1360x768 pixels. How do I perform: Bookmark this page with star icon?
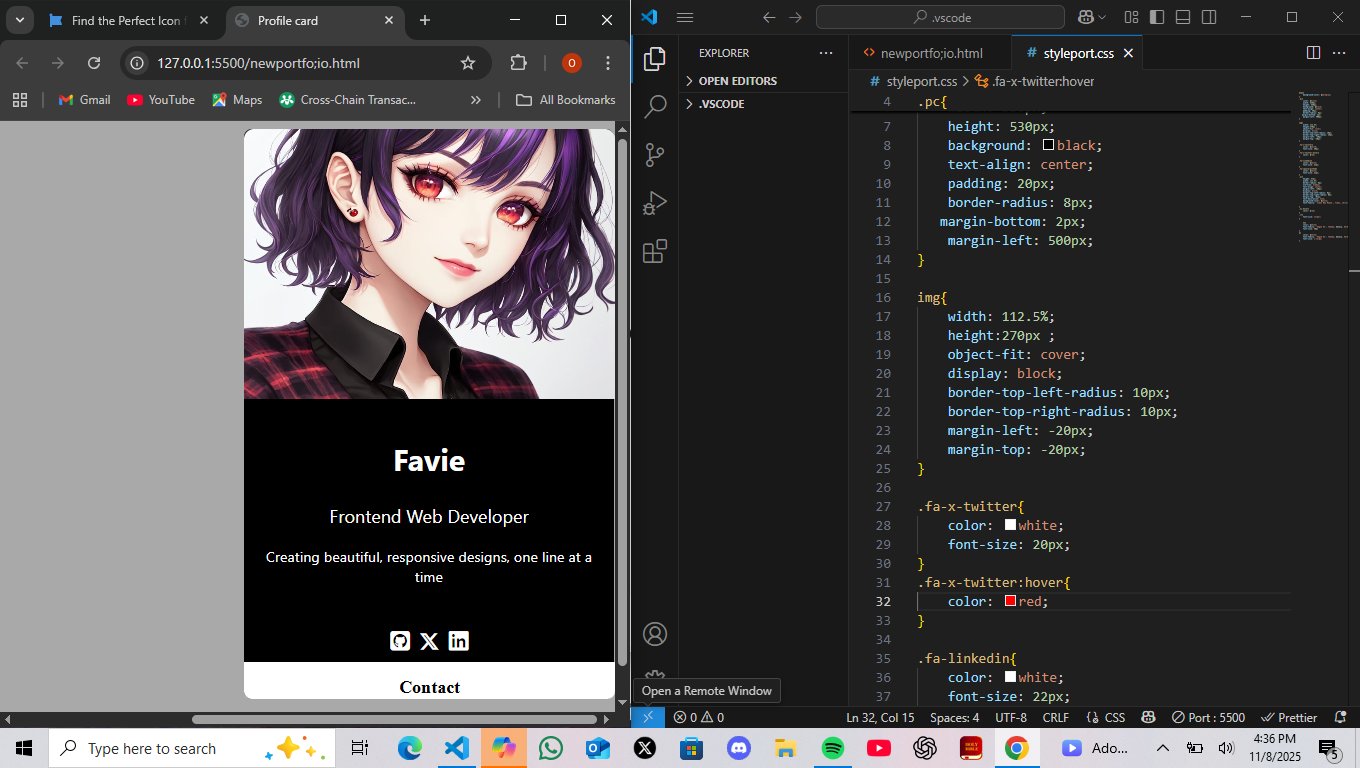click(467, 63)
